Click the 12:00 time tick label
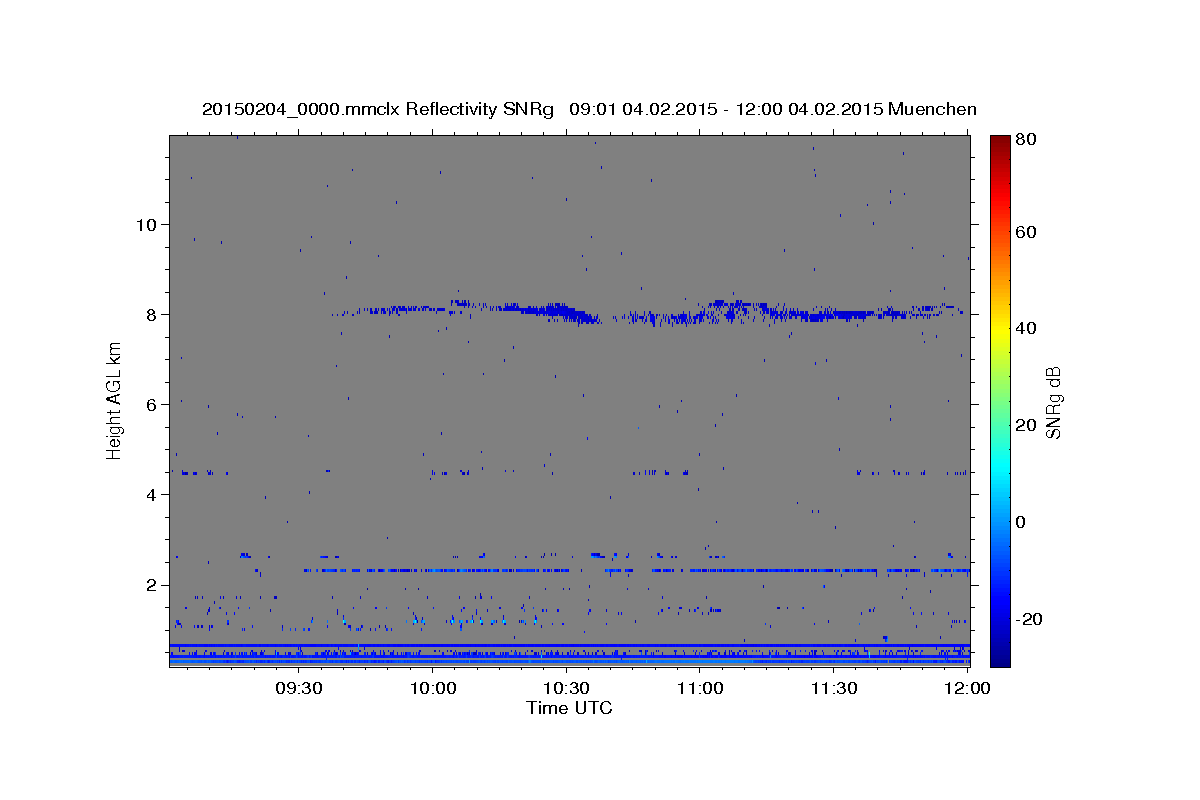Viewport: 1200px width, 800px height. [x=968, y=688]
